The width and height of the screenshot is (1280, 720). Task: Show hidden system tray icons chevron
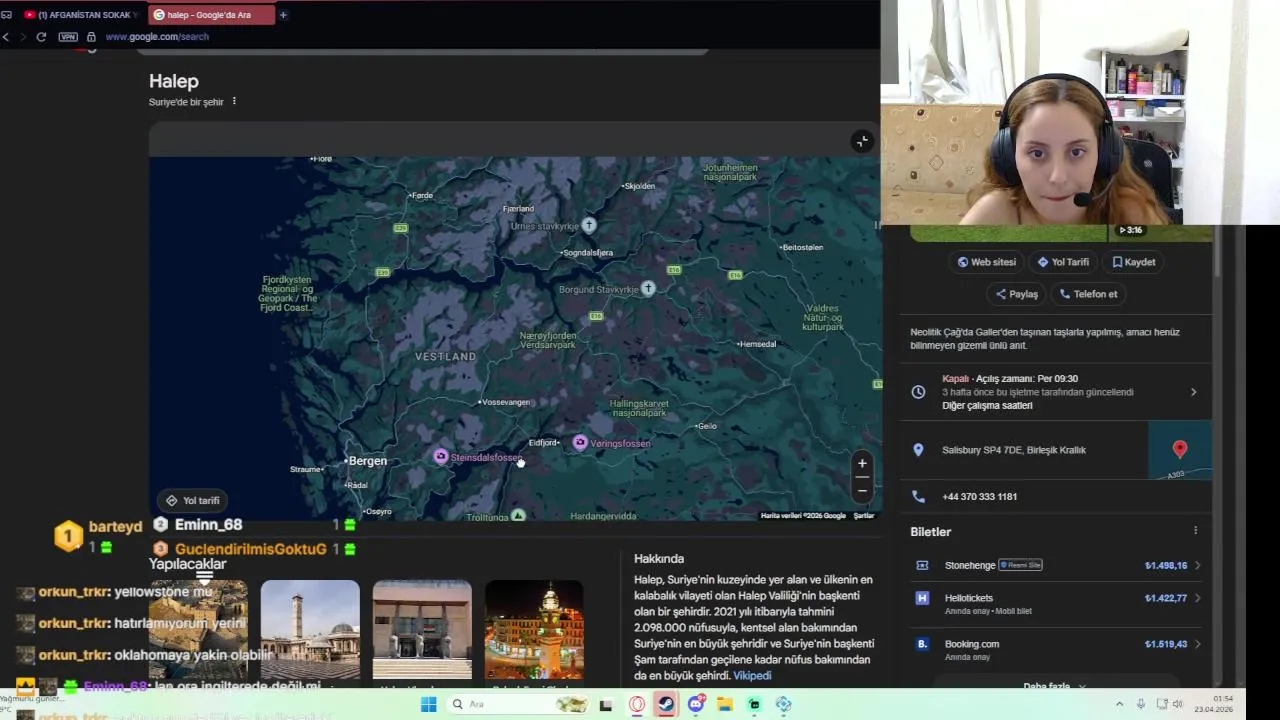[x=1119, y=704]
